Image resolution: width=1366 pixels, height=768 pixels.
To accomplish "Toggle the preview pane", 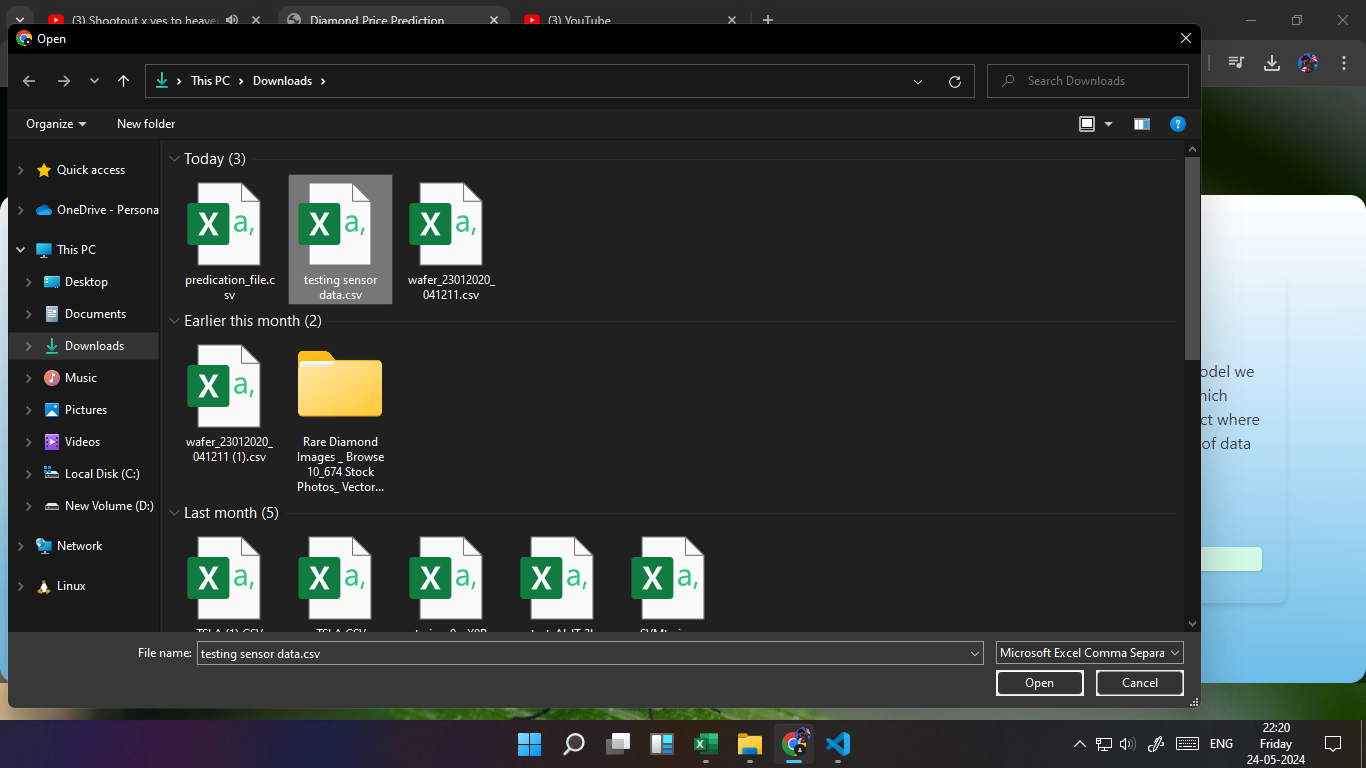I will click(x=1142, y=124).
